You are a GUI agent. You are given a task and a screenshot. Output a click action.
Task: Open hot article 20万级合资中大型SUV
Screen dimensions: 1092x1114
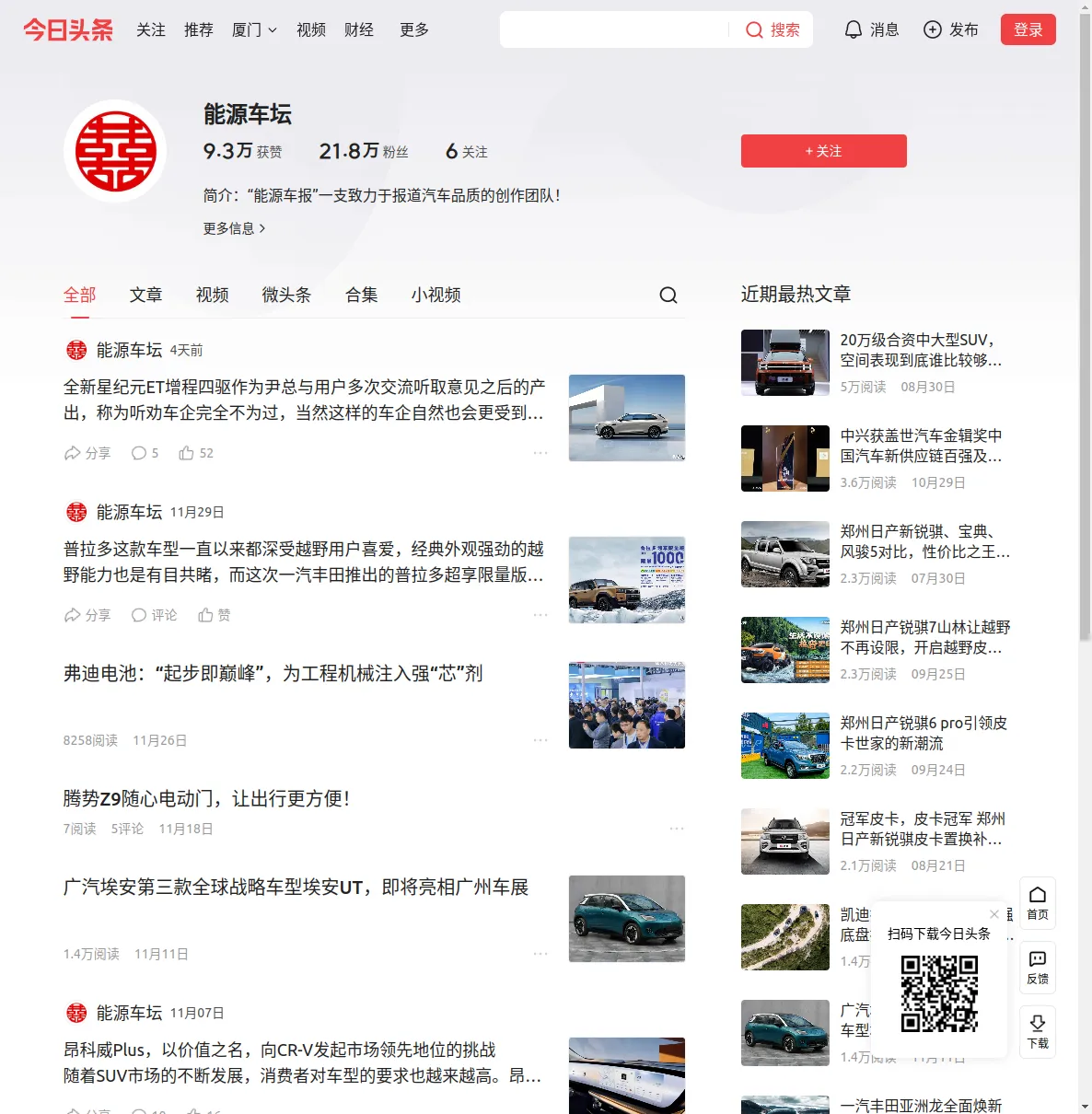pyautogui.click(x=922, y=350)
